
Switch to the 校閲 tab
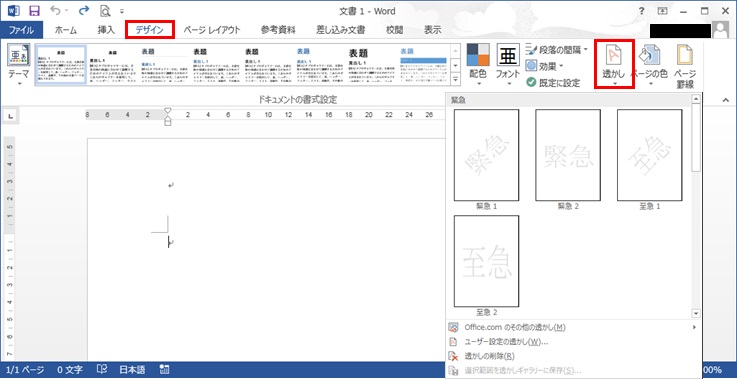(394, 30)
